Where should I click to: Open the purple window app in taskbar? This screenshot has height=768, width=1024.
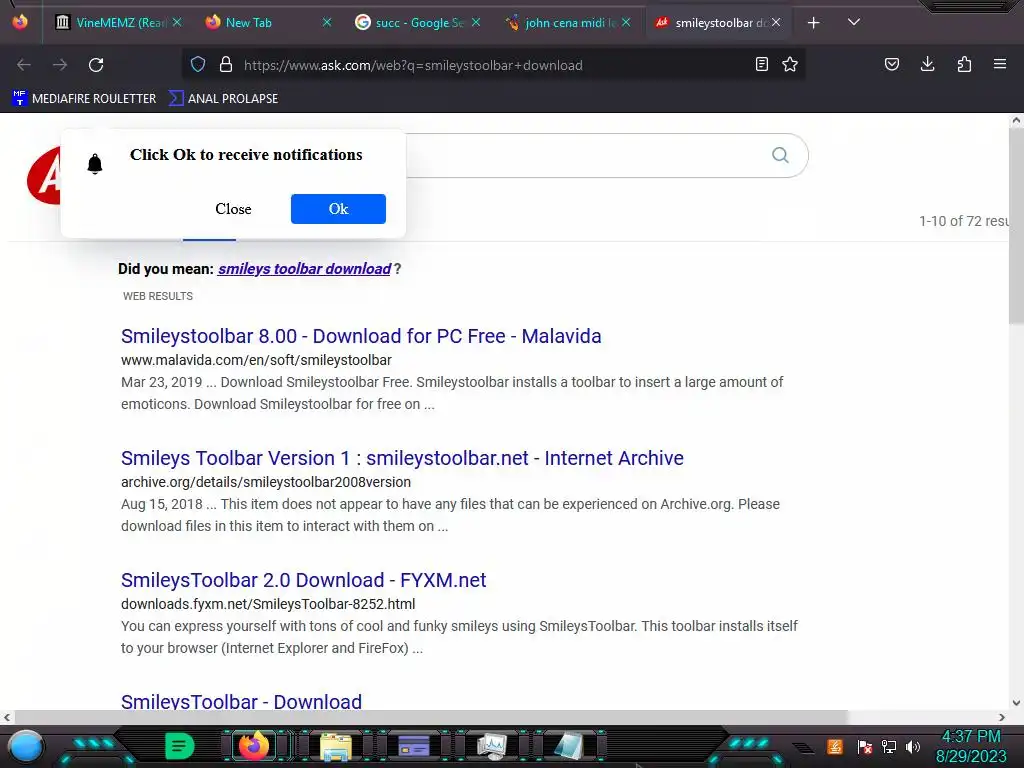pos(414,746)
